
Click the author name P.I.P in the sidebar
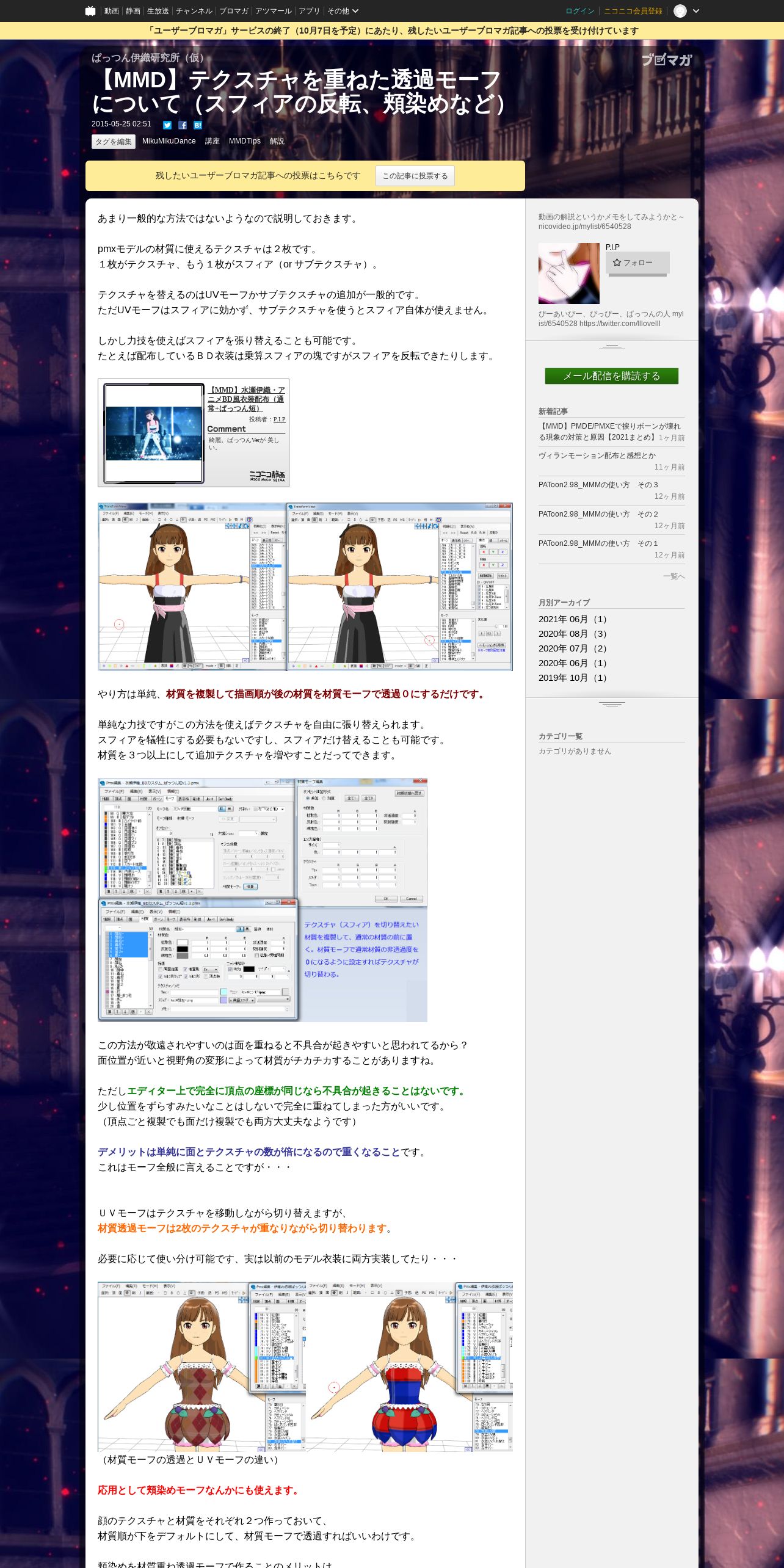pyautogui.click(x=612, y=247)
